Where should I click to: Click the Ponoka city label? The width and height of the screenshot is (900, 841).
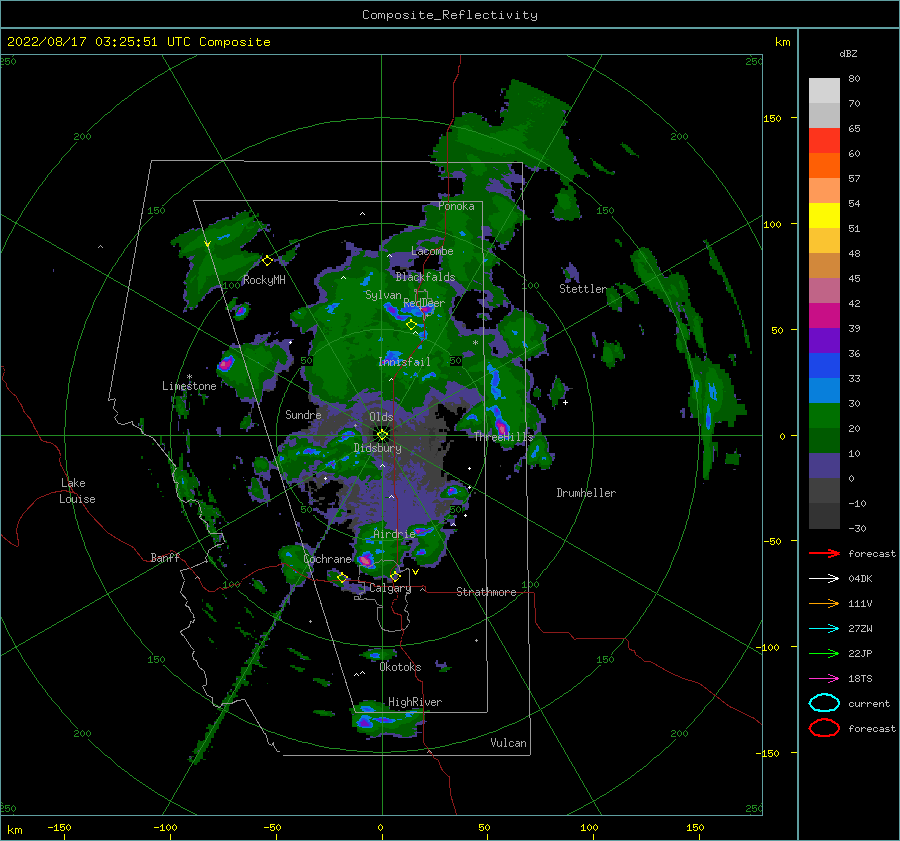(456, 206)
